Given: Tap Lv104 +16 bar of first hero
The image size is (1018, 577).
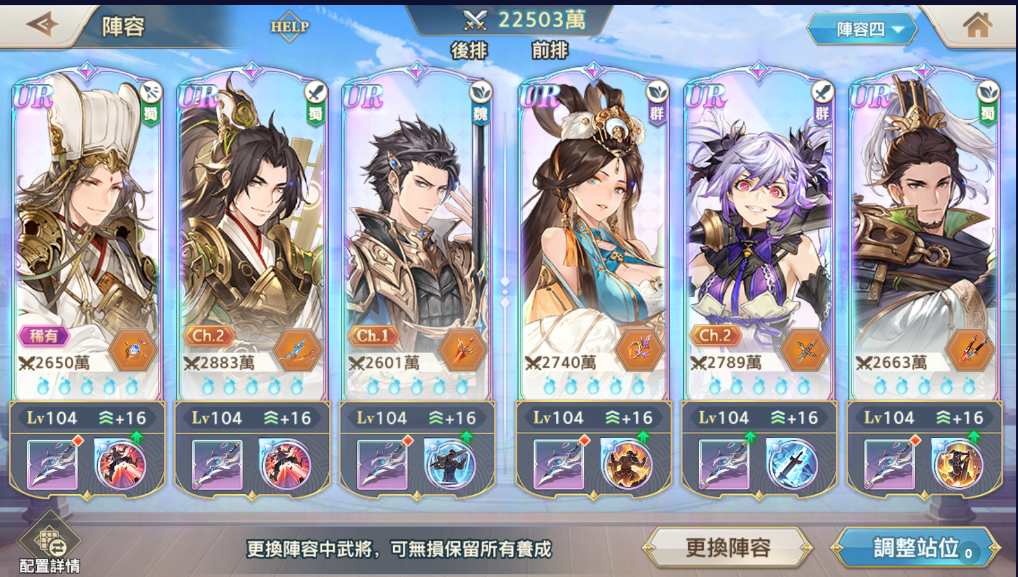Looking at the screenshot, I should tap(87, 417).
